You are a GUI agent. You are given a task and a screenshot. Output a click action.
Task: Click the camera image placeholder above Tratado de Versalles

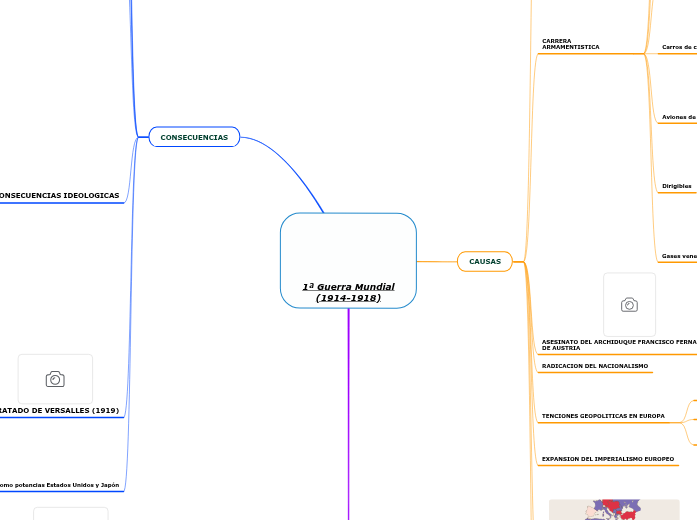pyautogui.click(x=55, y=379)
